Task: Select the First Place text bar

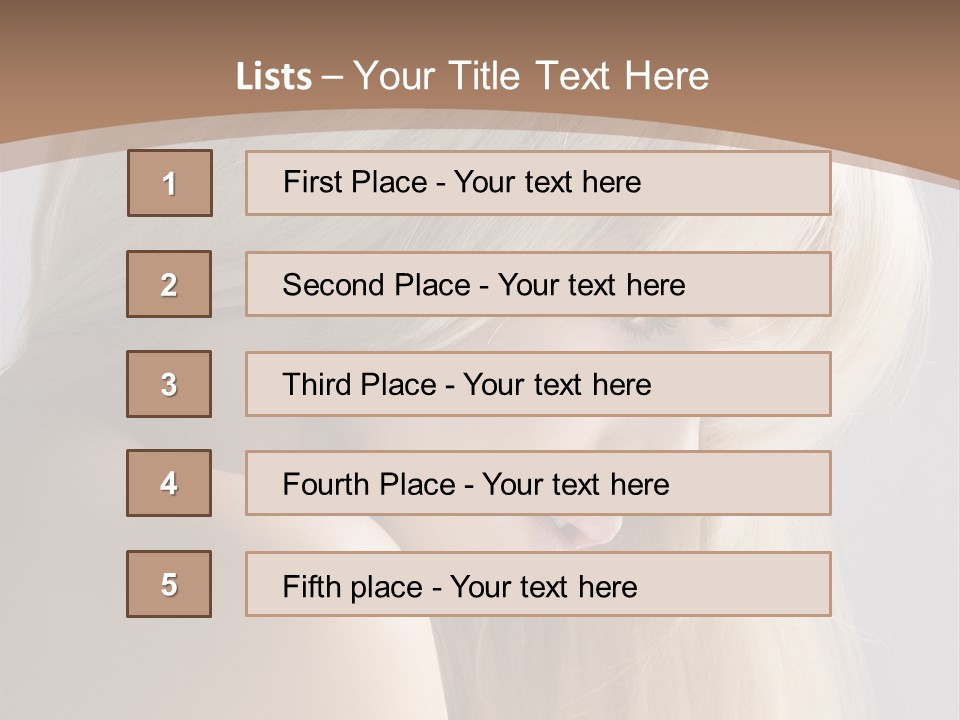Action: [538, 183]
